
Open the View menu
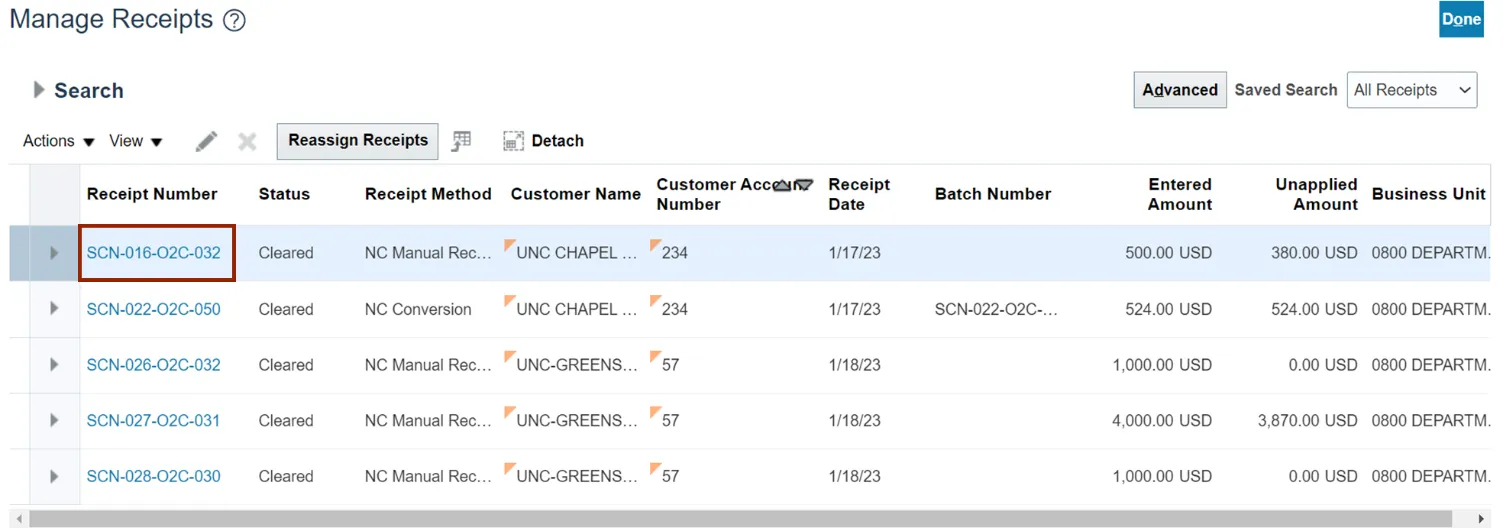[x=136, y=141]
